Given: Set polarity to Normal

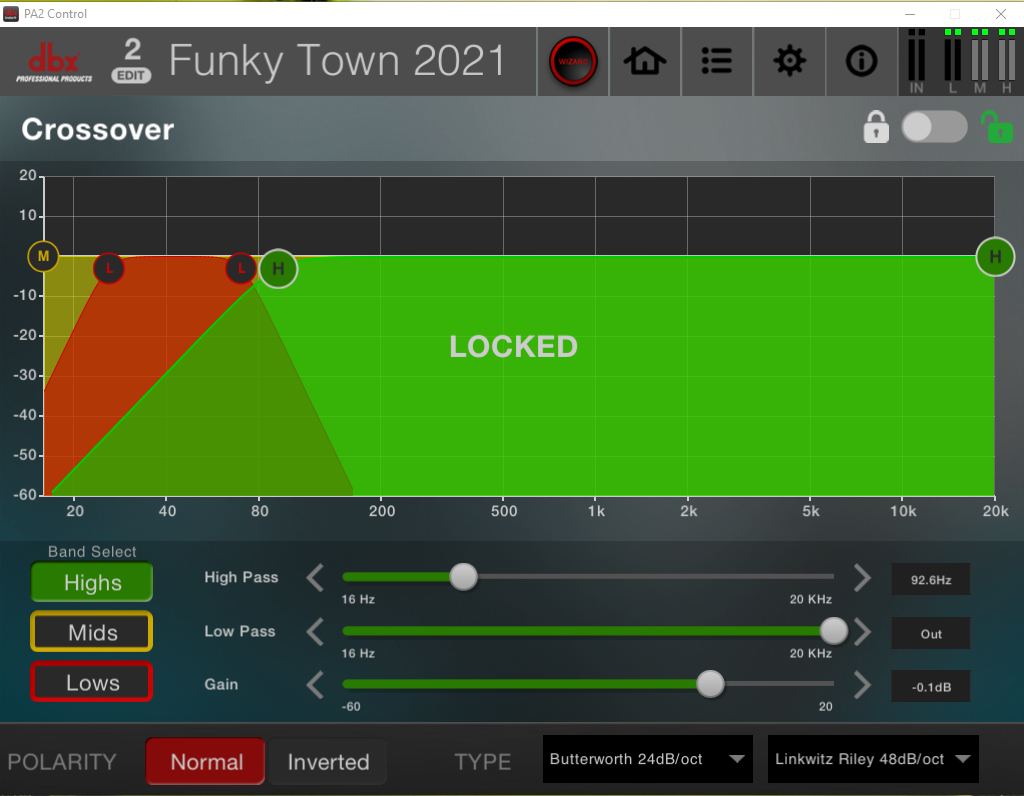Looking at the screenshot, I should pos(206,762).
